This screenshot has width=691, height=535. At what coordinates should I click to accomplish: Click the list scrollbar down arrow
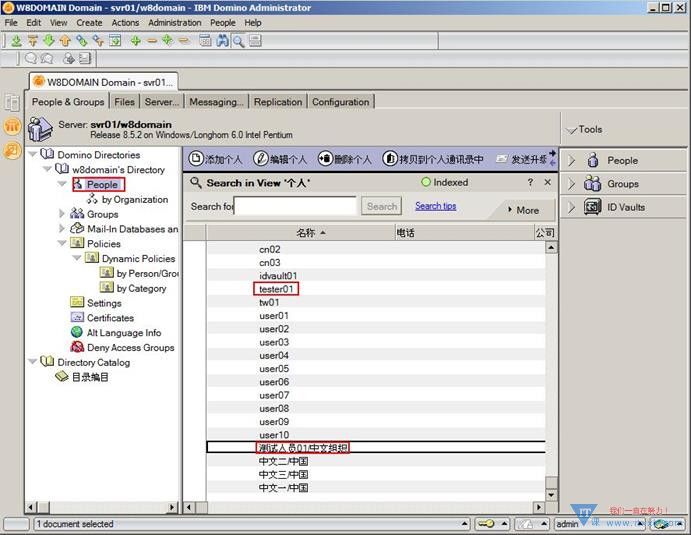point(551,495)
